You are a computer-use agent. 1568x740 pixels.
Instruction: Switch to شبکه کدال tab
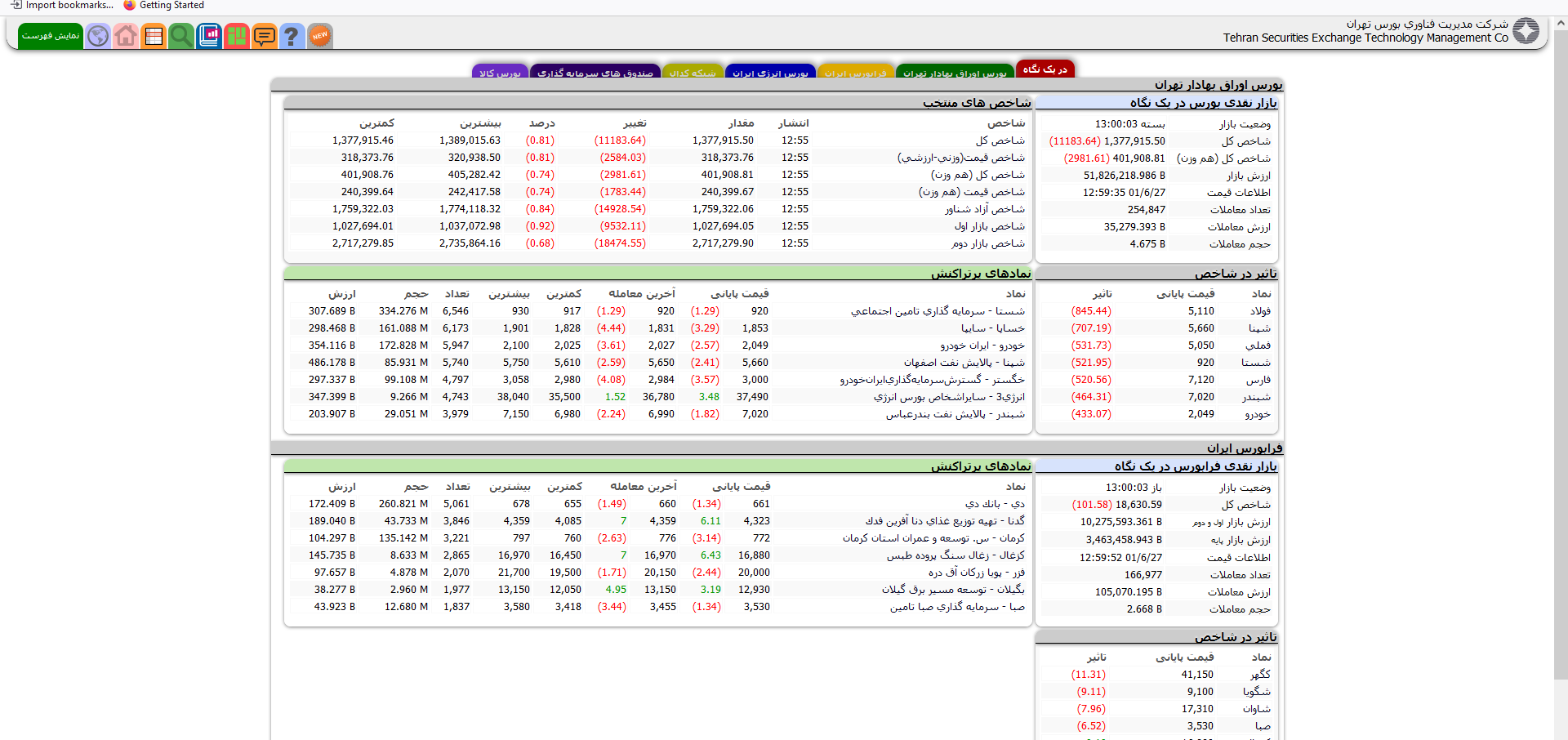coord(693,72)
